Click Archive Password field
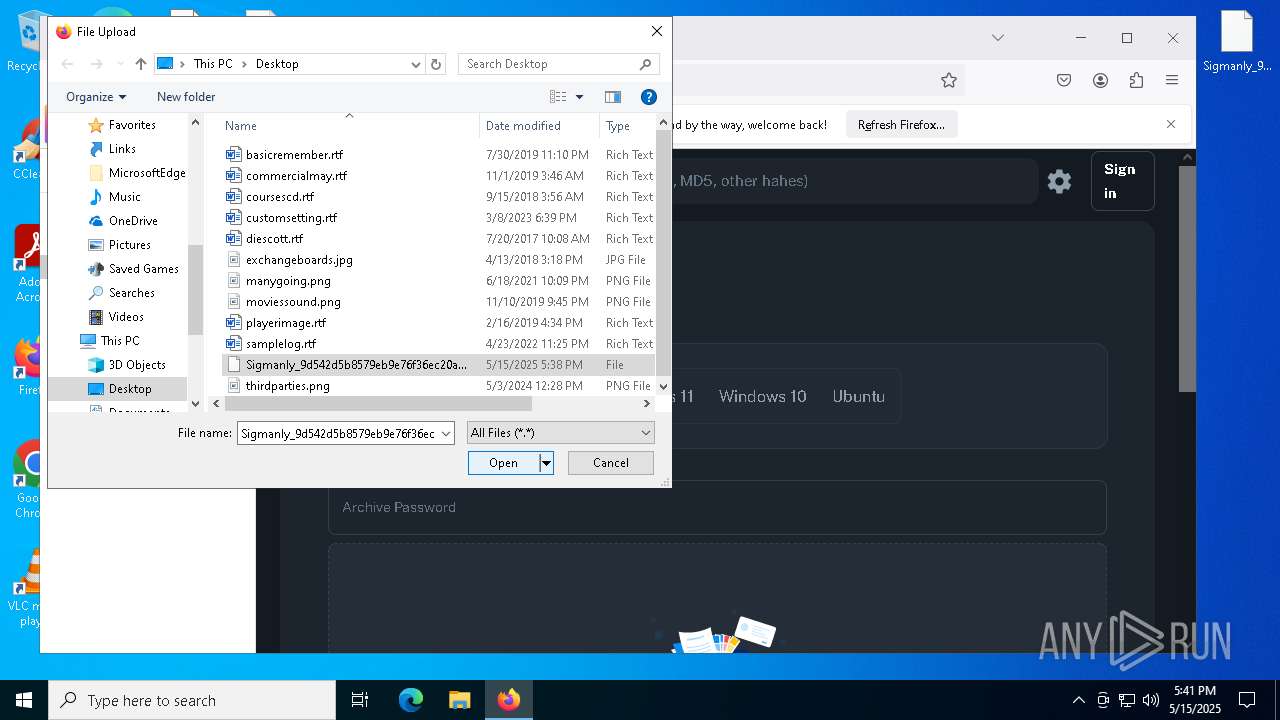 717,507
